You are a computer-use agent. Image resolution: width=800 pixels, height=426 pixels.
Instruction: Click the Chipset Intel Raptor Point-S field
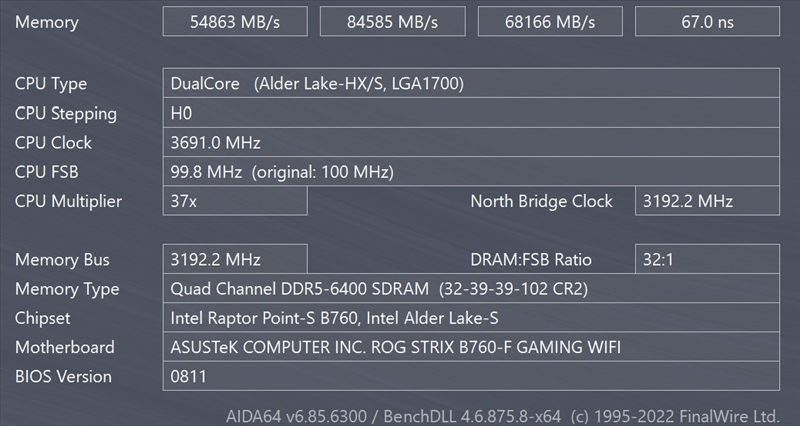pos(470,318)
